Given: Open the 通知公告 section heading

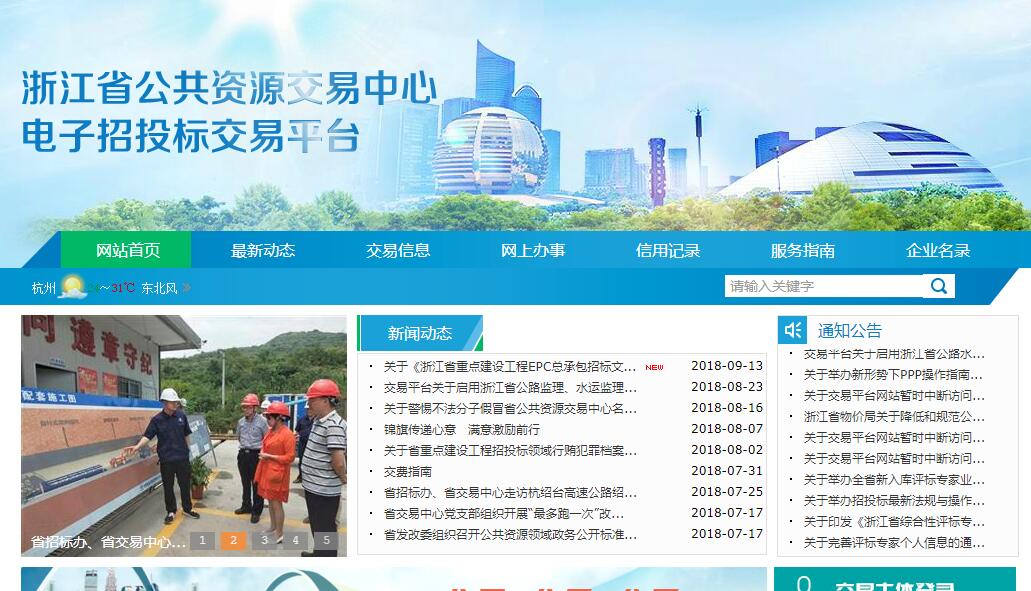Looking at the screenshot, I should [x=850, y=331].
